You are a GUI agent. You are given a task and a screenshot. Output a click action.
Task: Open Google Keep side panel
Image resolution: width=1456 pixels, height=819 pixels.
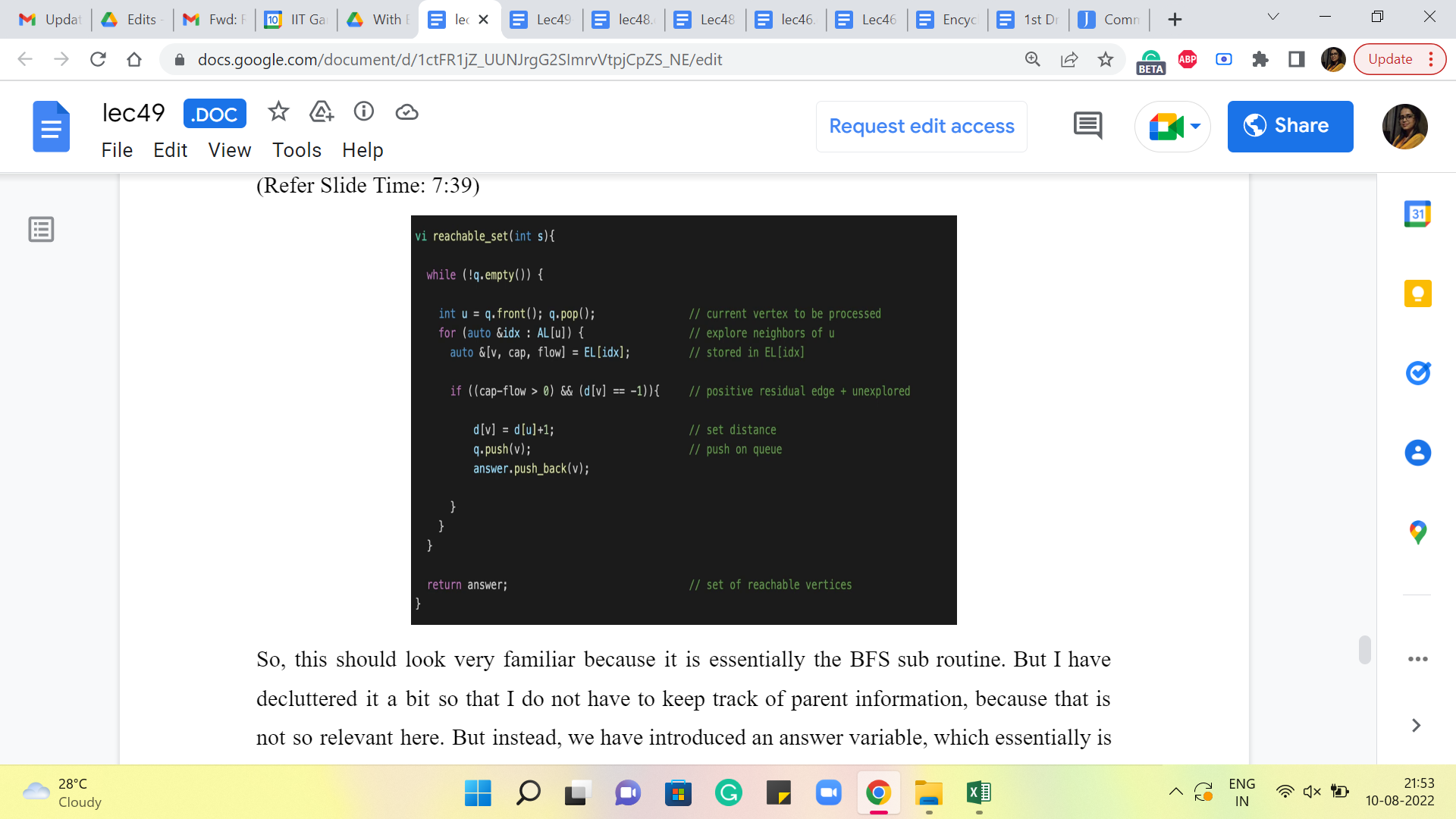click(1417, 293)
